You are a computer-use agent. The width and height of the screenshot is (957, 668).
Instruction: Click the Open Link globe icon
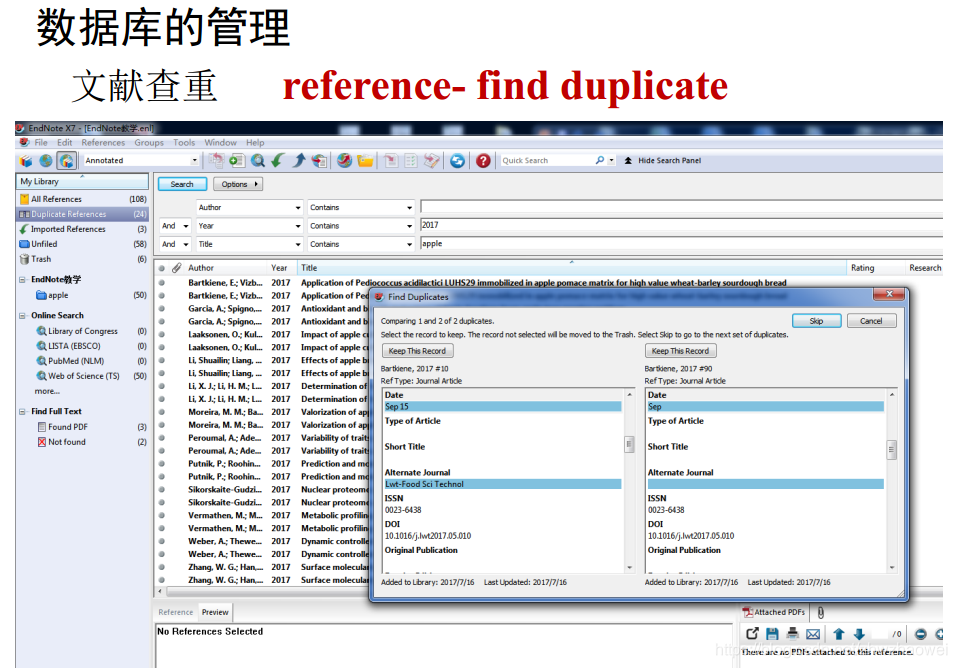pos(344,161)
